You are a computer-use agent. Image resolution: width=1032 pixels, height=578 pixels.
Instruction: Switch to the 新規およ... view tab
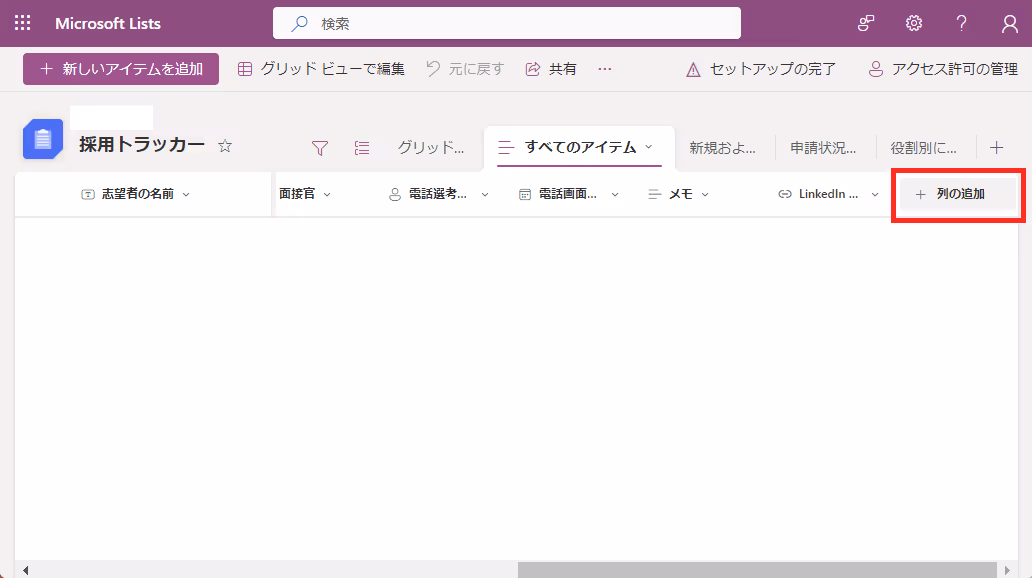click(723, 148)
